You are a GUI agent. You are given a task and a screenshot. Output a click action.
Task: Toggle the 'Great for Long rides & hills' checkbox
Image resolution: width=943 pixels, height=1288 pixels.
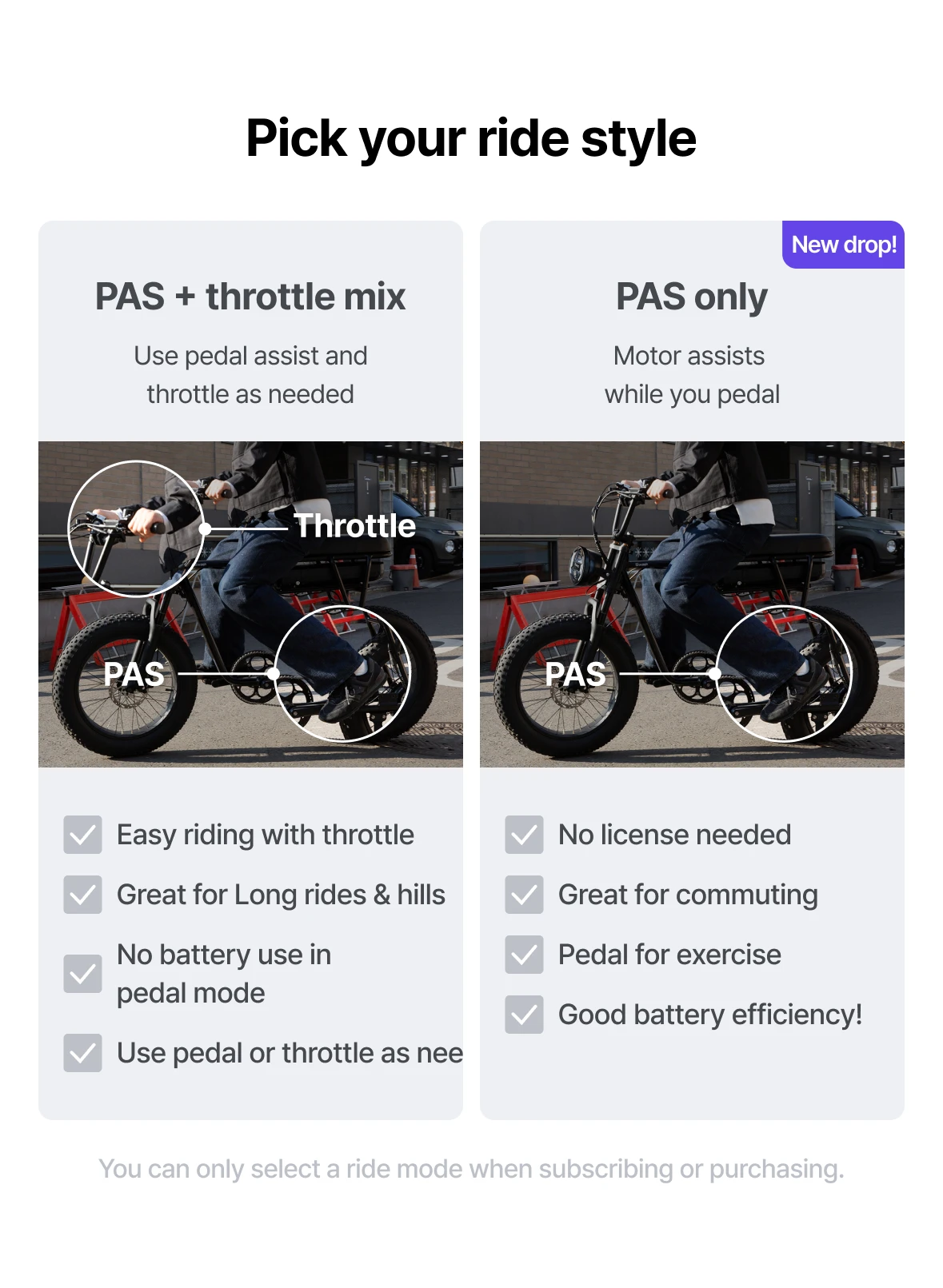[83, 895]
